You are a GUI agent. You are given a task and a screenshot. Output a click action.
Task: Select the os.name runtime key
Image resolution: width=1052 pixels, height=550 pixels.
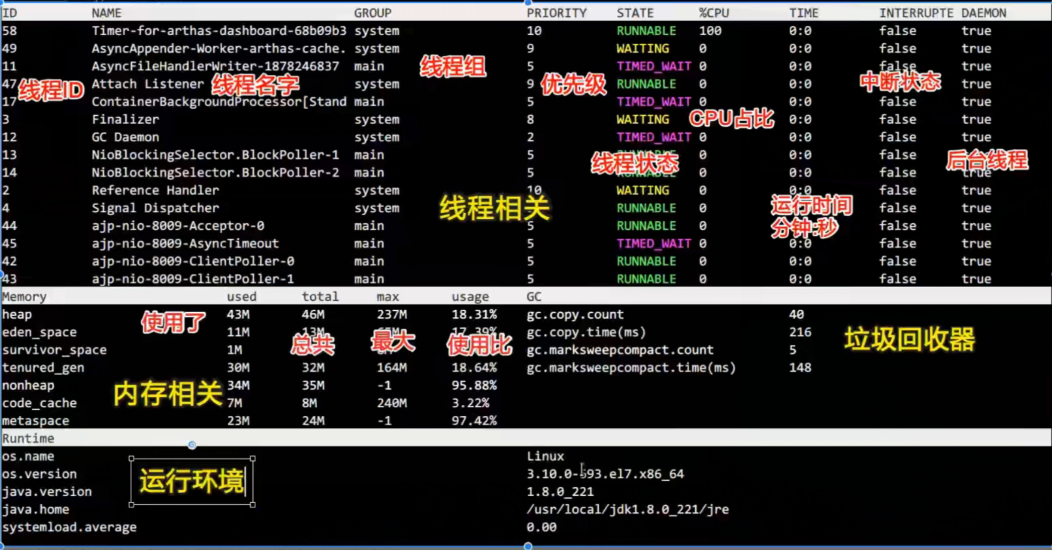click(28, 456)
